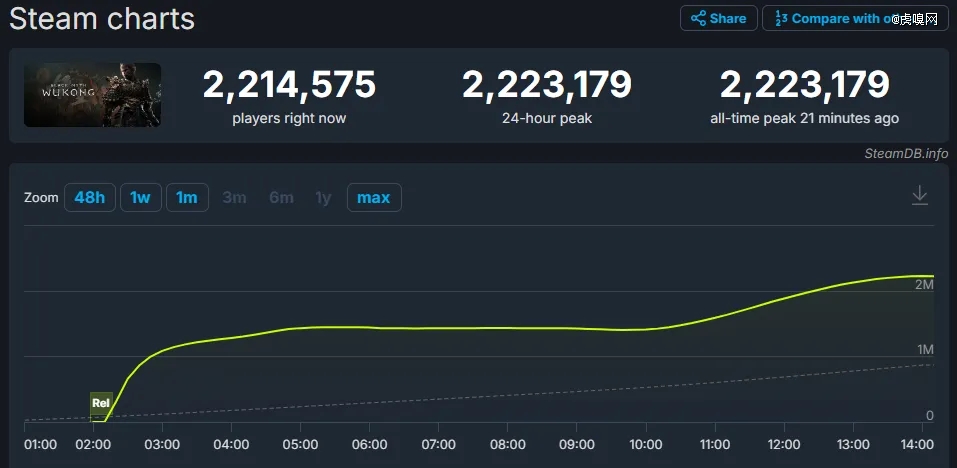The image size is (957, 468).
Task: Click the Zoom label
Action: point(41,198)
